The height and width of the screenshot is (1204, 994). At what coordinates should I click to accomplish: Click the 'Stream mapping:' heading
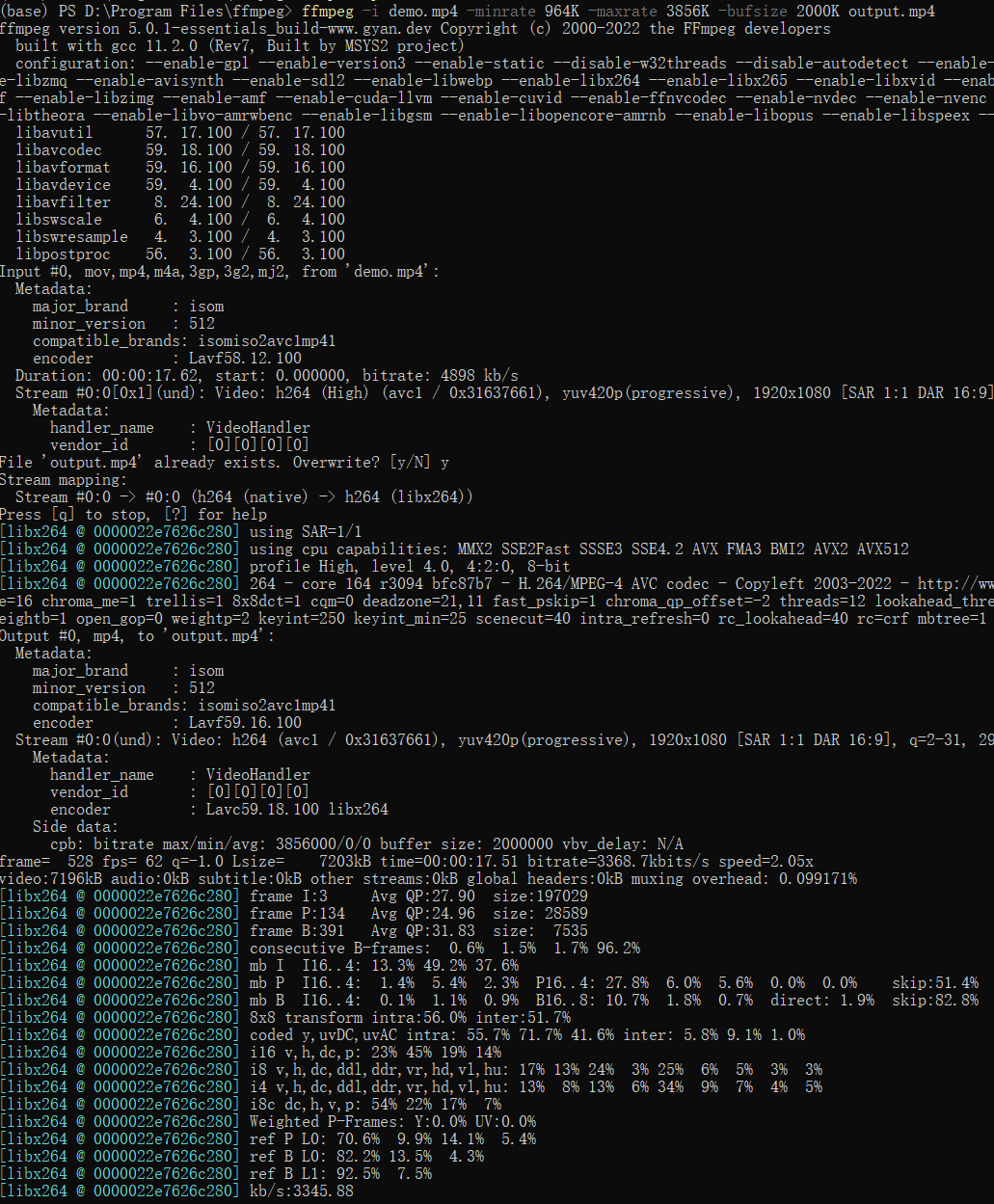click(x=64, y=480)
